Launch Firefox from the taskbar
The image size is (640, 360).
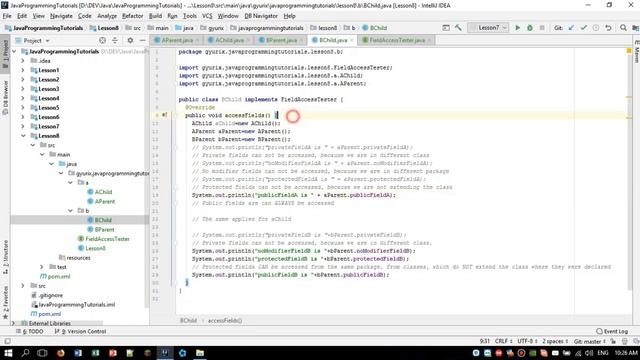pos(60,353)
